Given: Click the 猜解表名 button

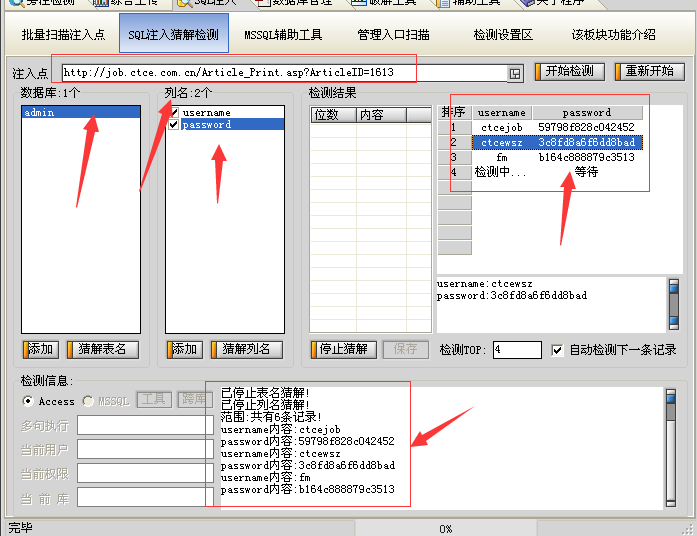Looking at the screenshot, I should point(102,349).
